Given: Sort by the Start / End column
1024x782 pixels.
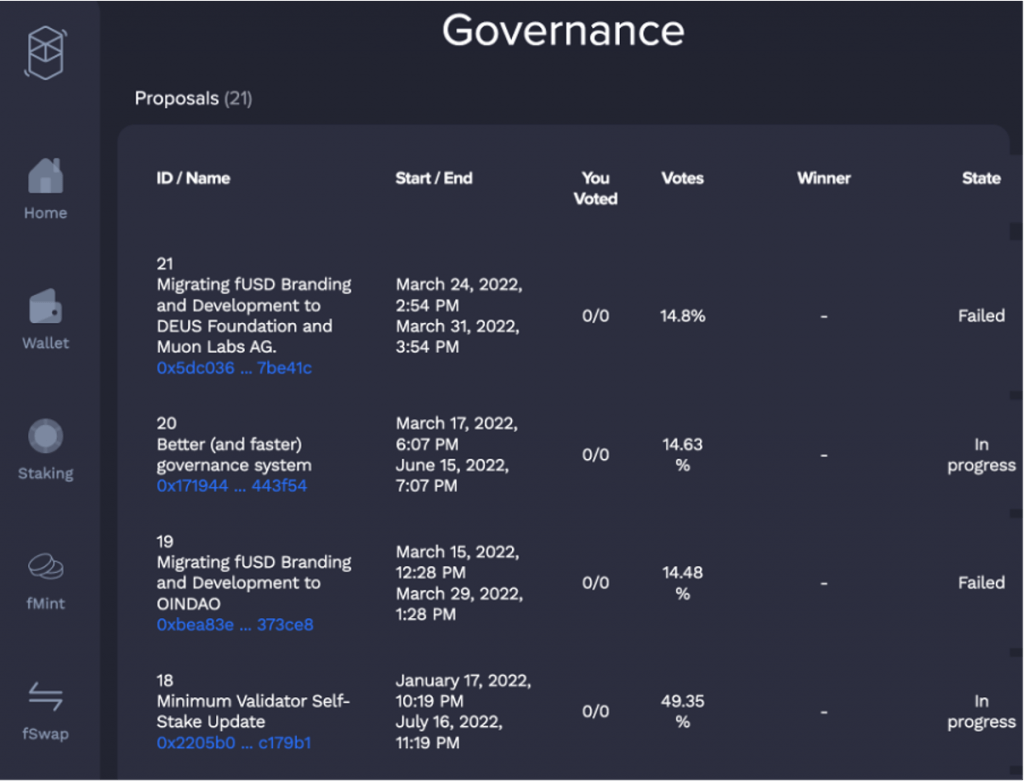Looking at the screenshot, I should pos(434,178).
